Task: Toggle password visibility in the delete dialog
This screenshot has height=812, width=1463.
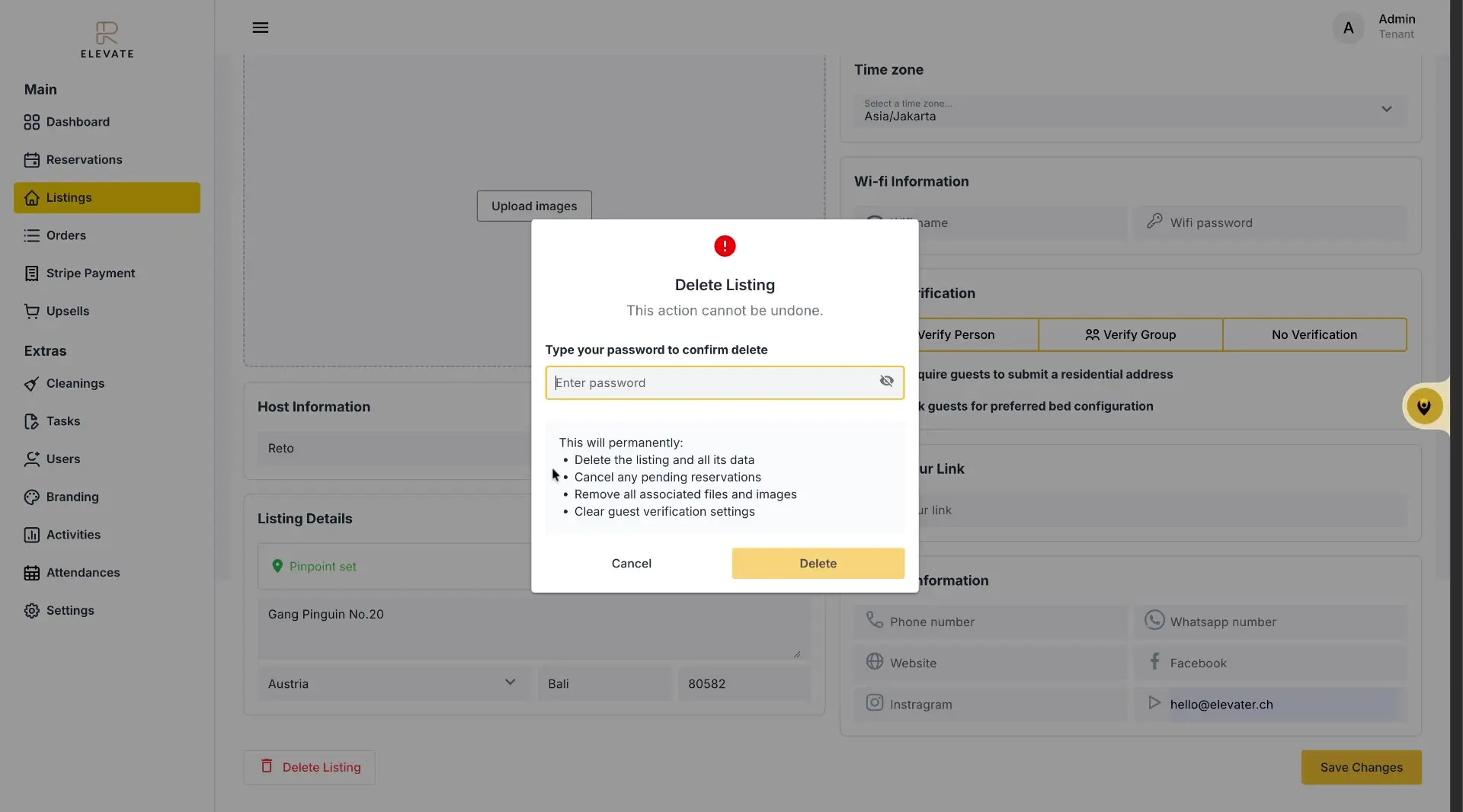Action: (x=886, y=382)
